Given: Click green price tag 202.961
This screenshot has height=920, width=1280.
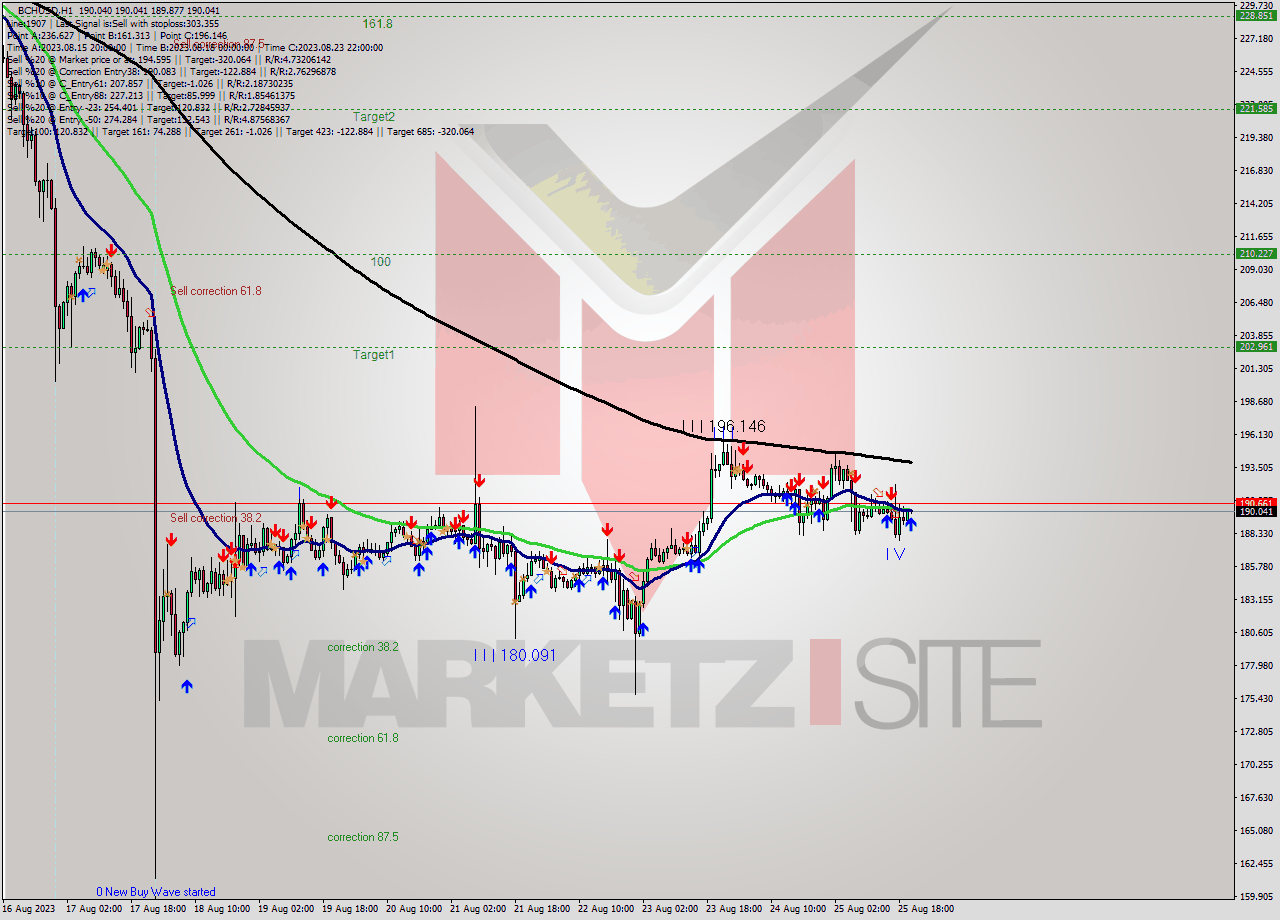Looking at the screenshot, I should pos(1256,346).
